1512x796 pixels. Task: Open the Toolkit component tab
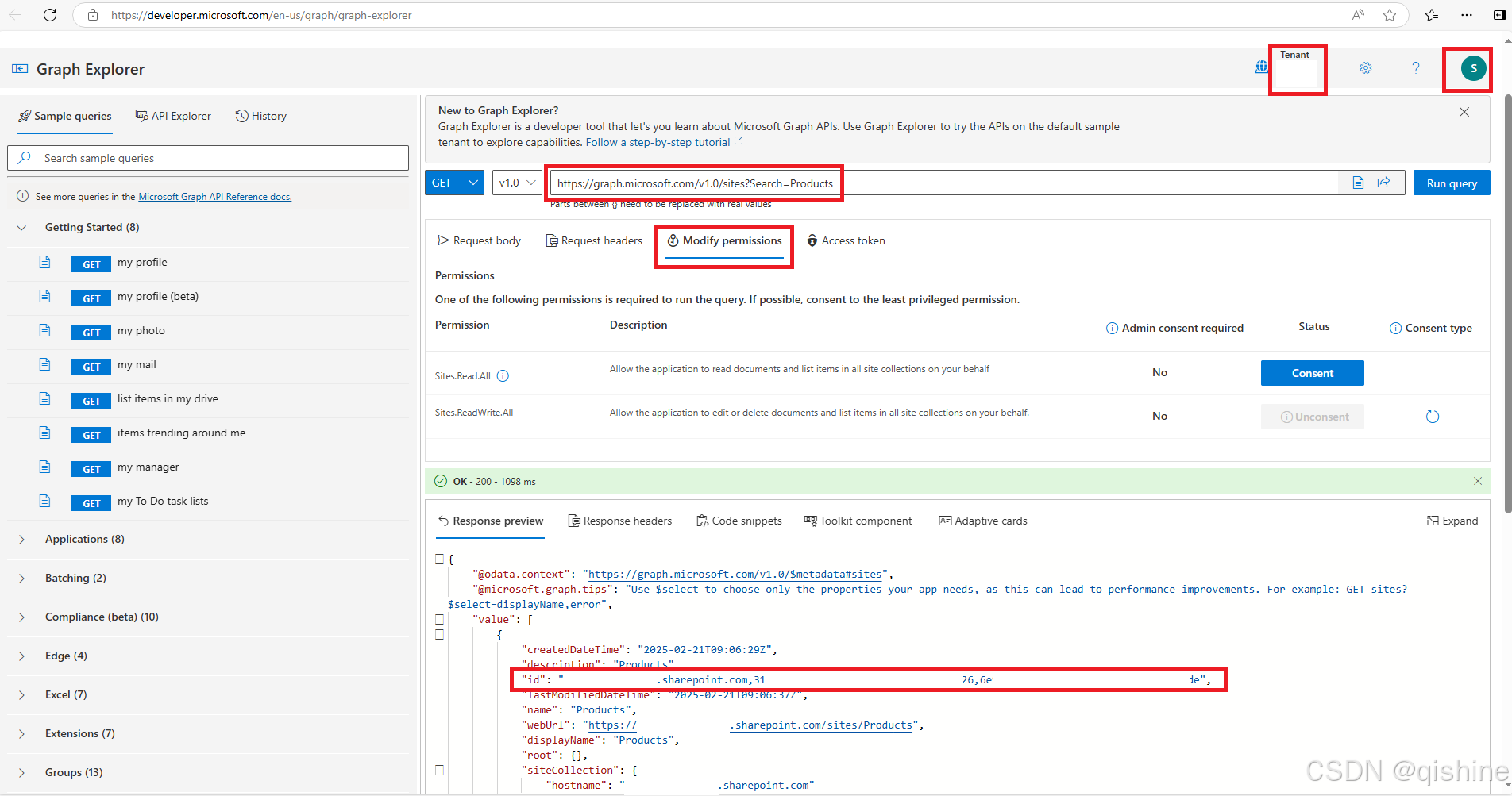pyautogui.click(x=858, y=521)
